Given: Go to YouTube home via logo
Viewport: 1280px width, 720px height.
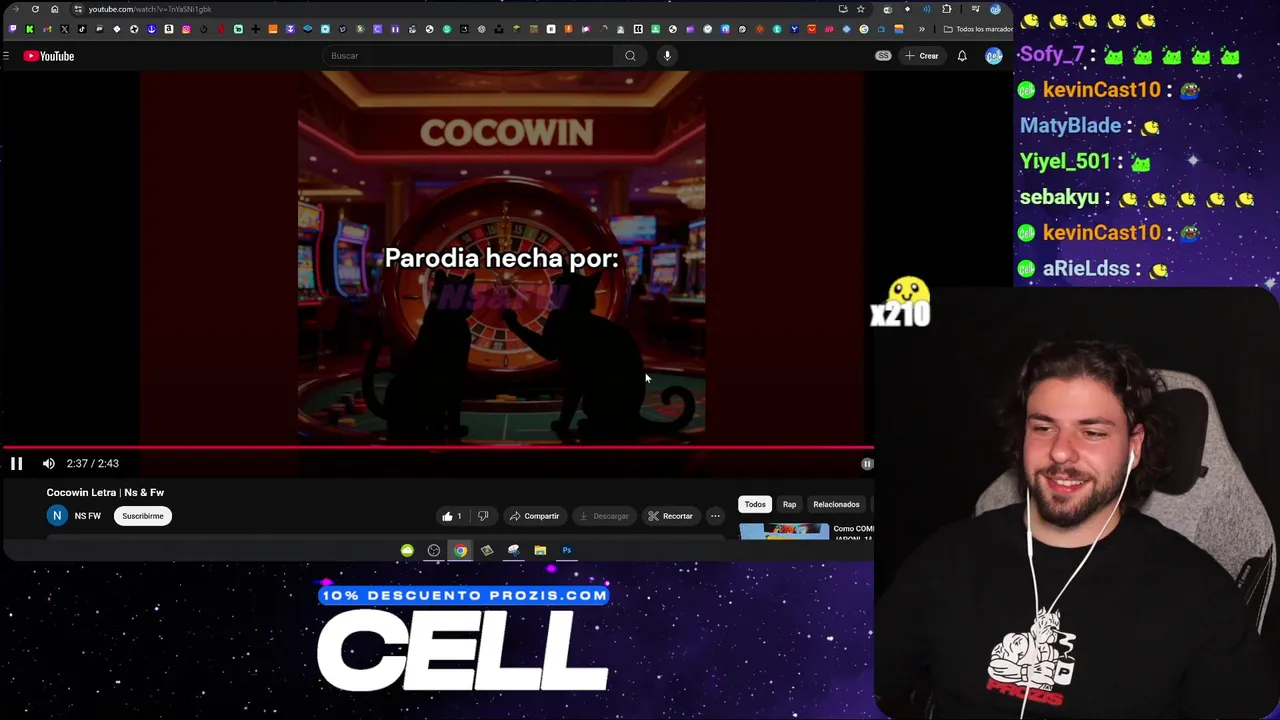Looking at the screenshot, I should [49, 56].
